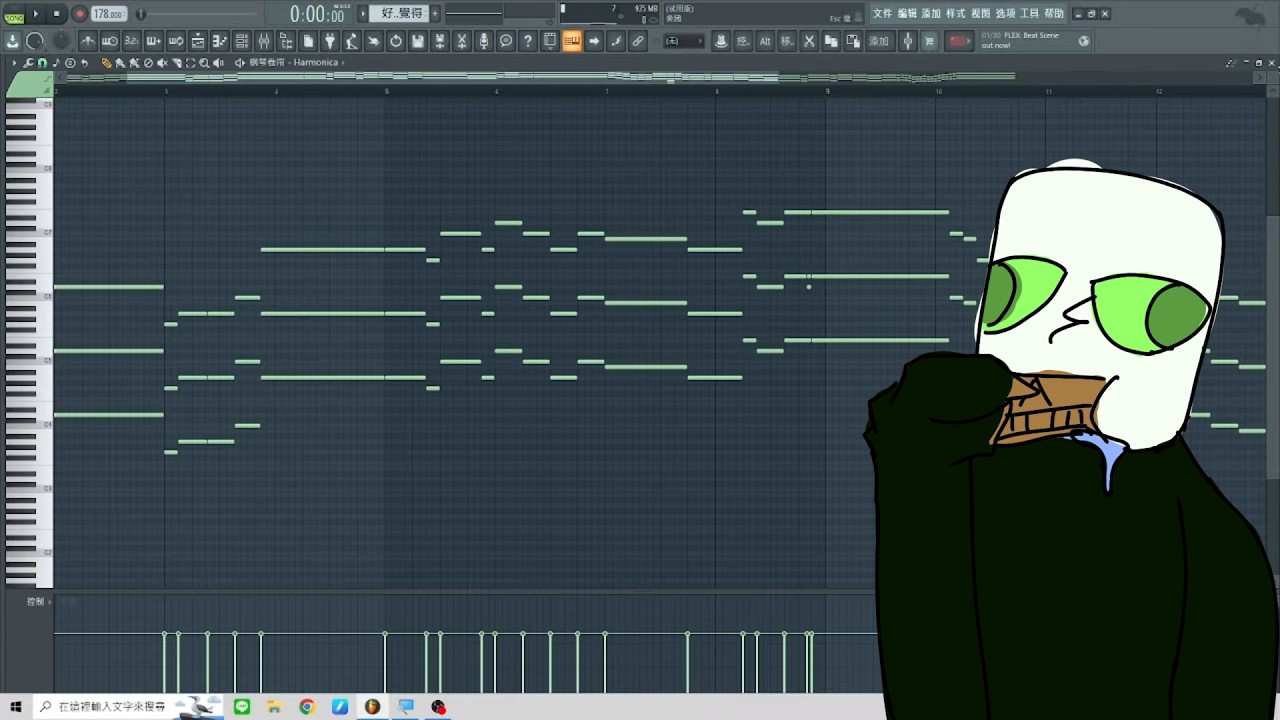Click the arrow left of the pattern name
The height and width of the screenshot is (720, 1280).
pyautogui.click(x=364, y=14)
